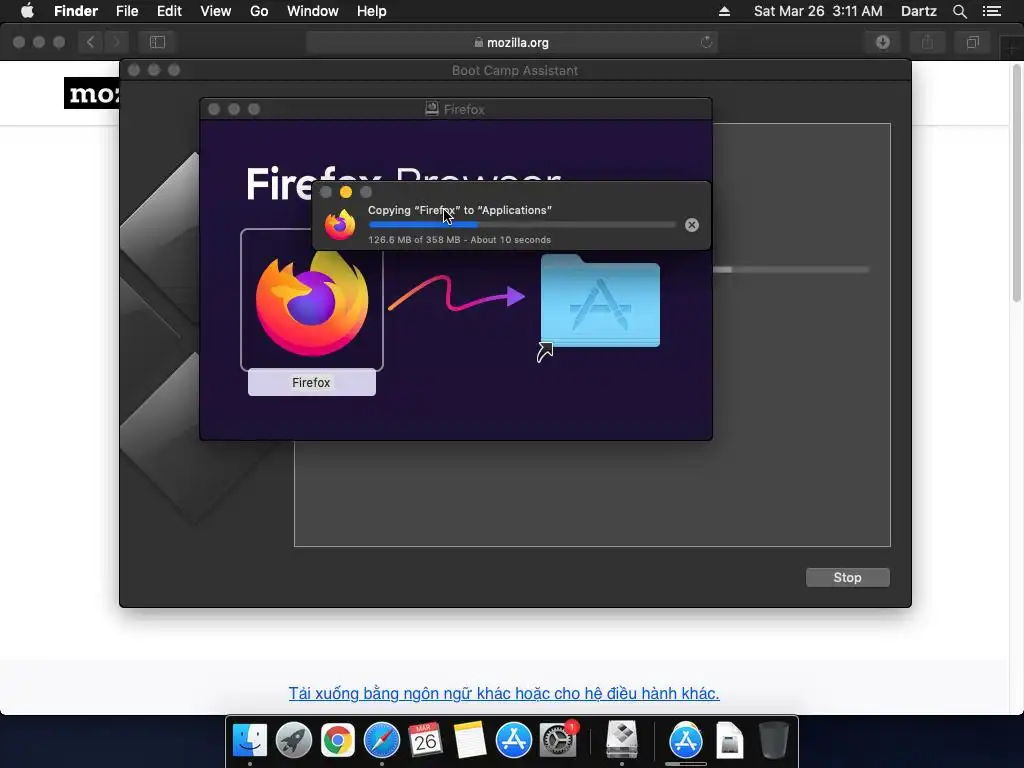The image size is (1024, 768).
Task: Open the Go menu
Action: tap(259, 11)
